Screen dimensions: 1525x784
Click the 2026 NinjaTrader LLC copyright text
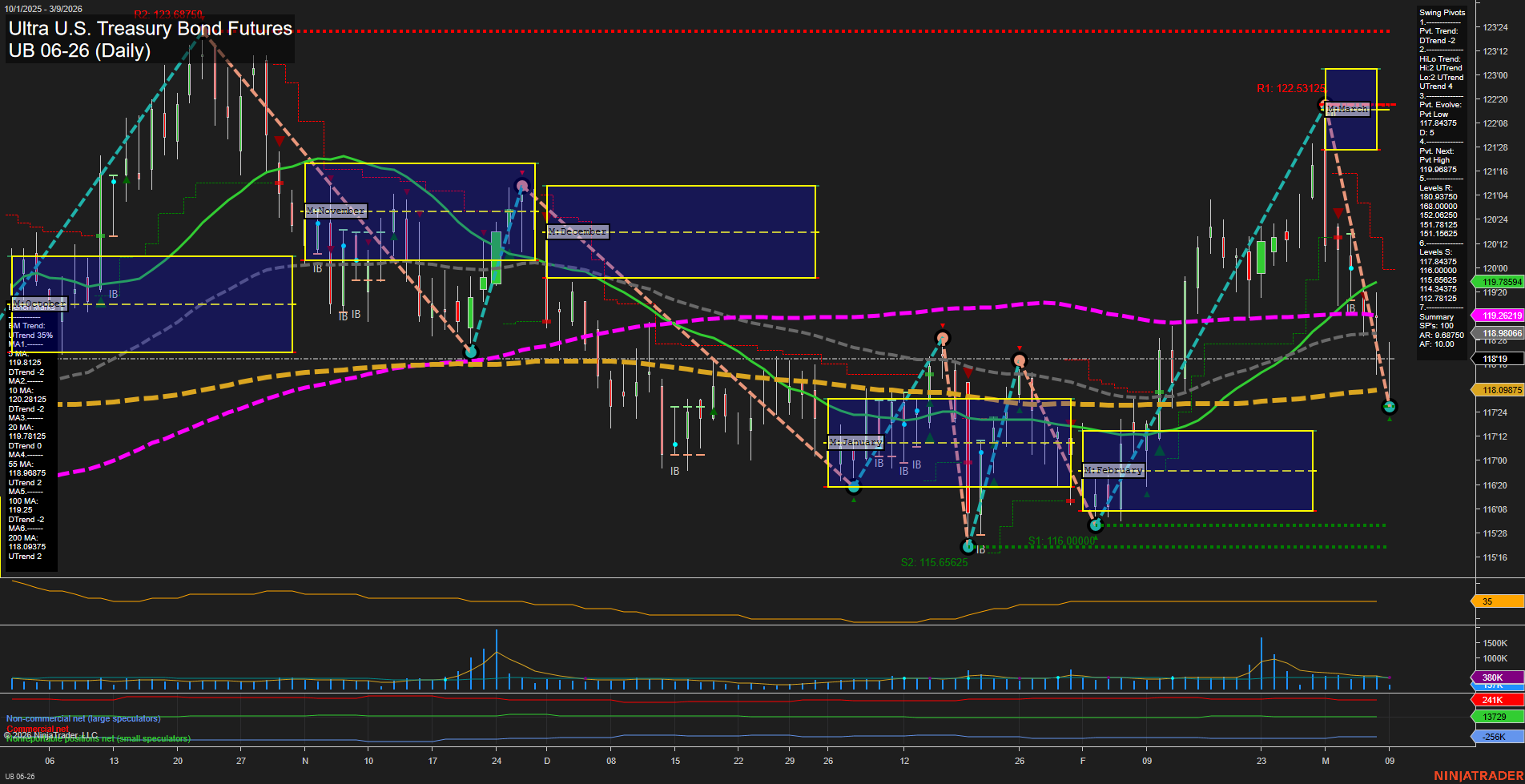click(51, 734)
